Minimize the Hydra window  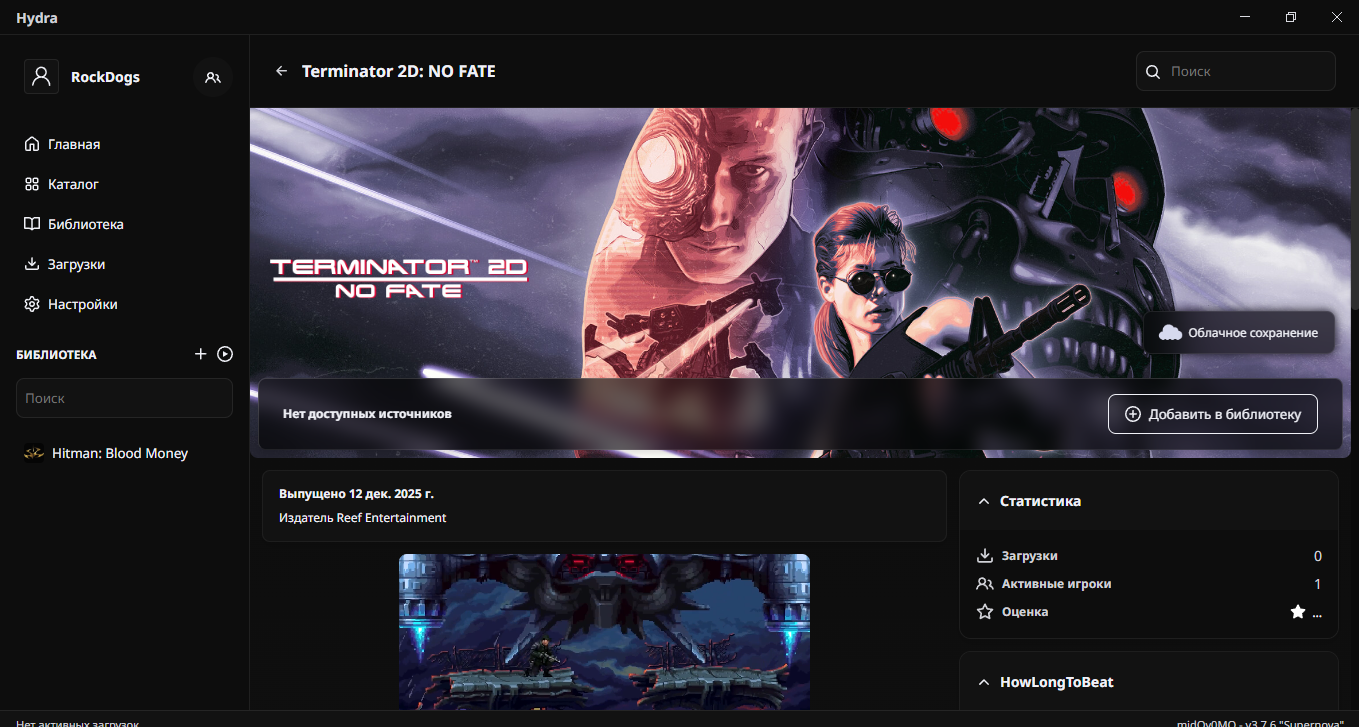pyautogui.click(x=1245, y=17)
